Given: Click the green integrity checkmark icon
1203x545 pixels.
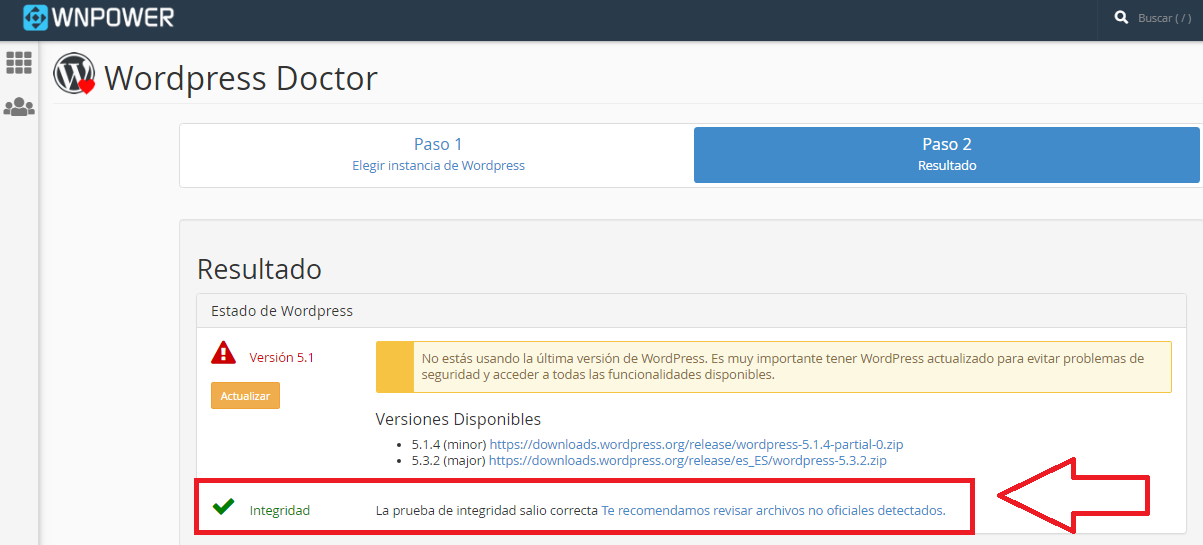Looking at the screenshot, I should click(x=223, y=507).
